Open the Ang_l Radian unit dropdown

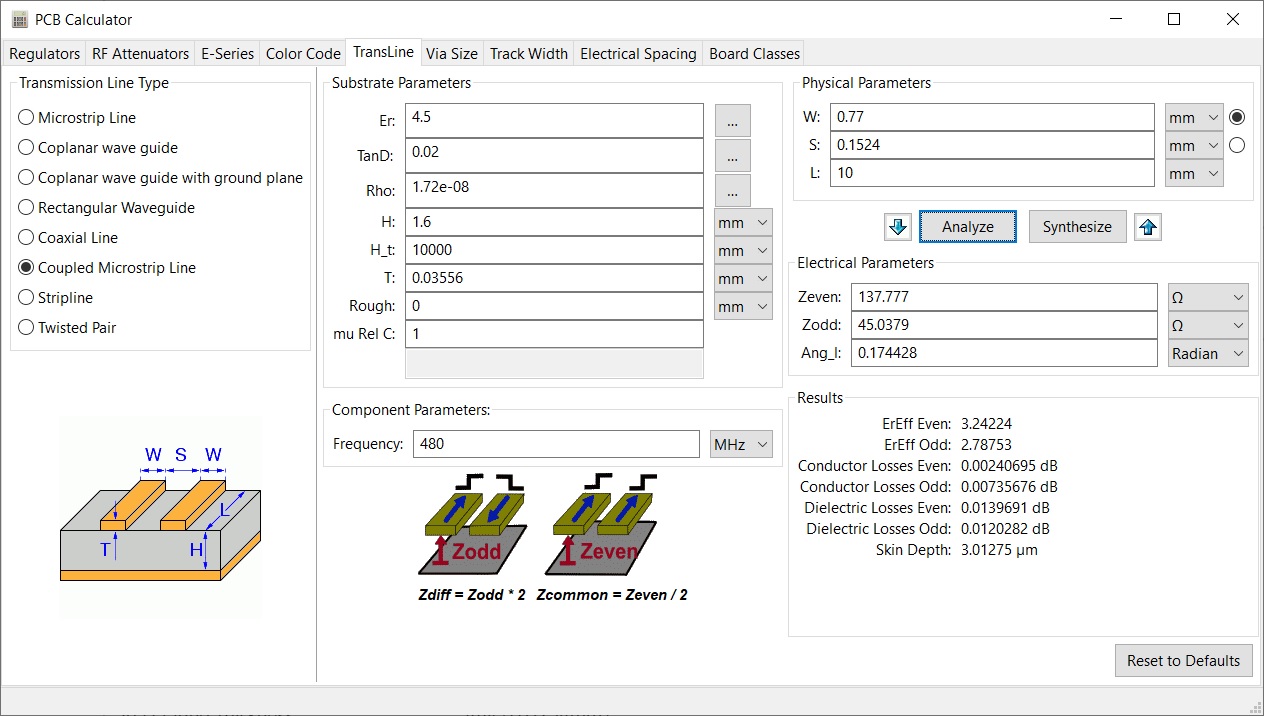coord(1207,352)
